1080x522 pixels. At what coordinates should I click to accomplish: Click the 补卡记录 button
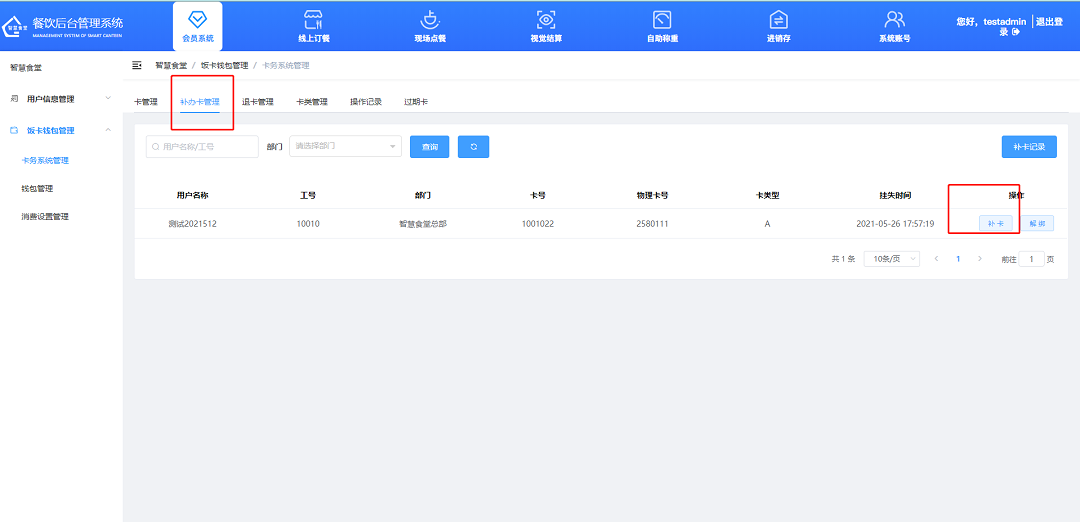click(x=1028, y=147)
